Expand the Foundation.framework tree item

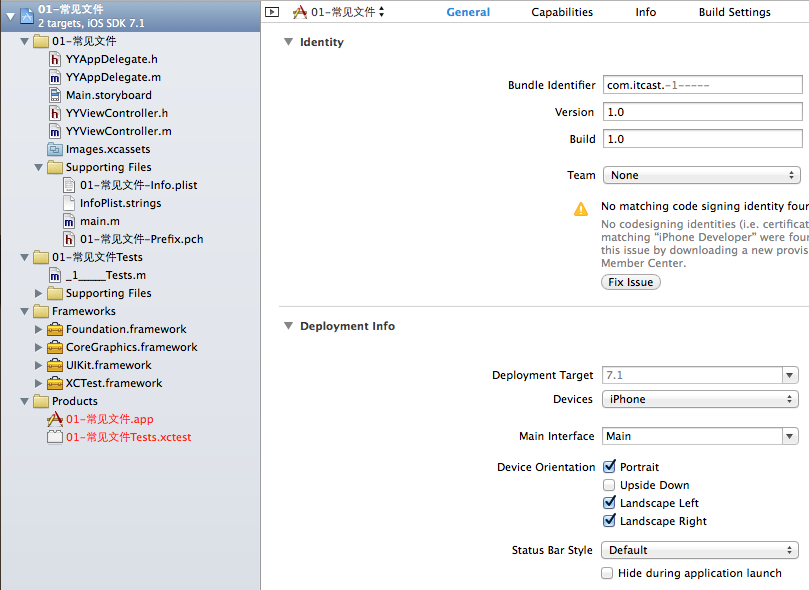tap(38, 329)
